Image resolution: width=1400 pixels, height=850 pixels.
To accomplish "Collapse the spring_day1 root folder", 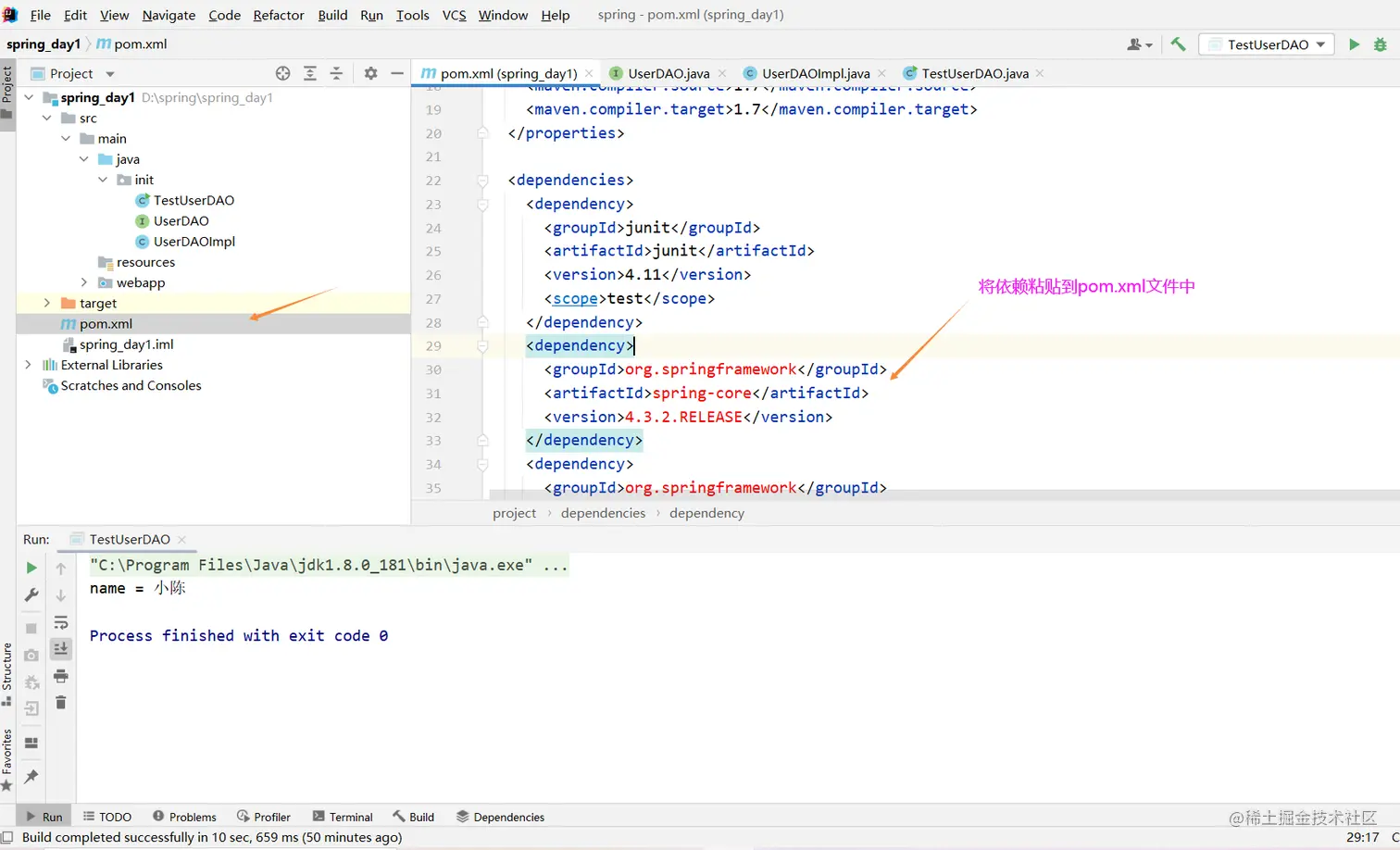I will pyautogui.click(x=29, y=97).
